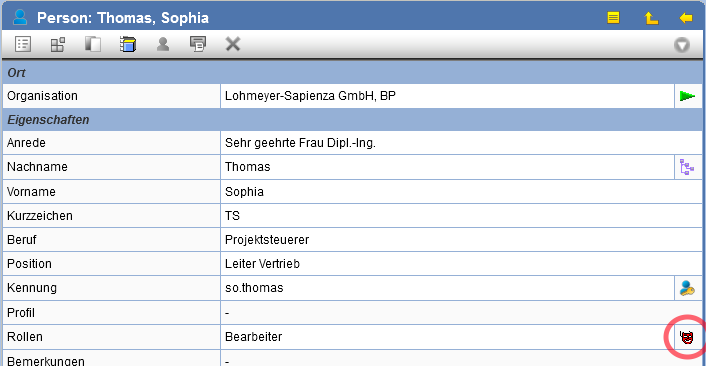Click the gray person silhouette toolbar icon
This screenshot has height=366, width=706.
point(163,44)
